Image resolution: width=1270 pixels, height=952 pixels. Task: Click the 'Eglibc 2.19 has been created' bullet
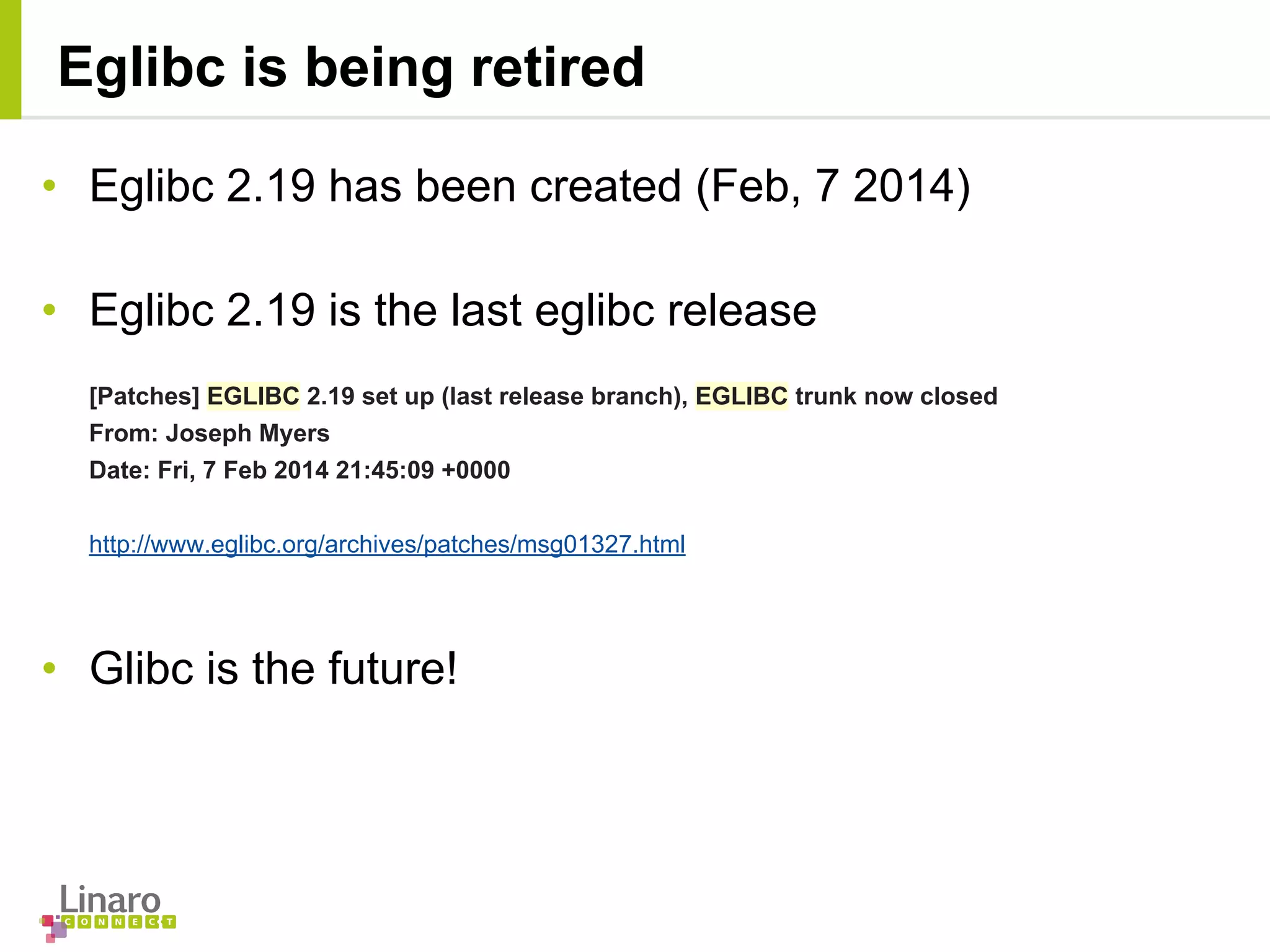click(530, 185)
